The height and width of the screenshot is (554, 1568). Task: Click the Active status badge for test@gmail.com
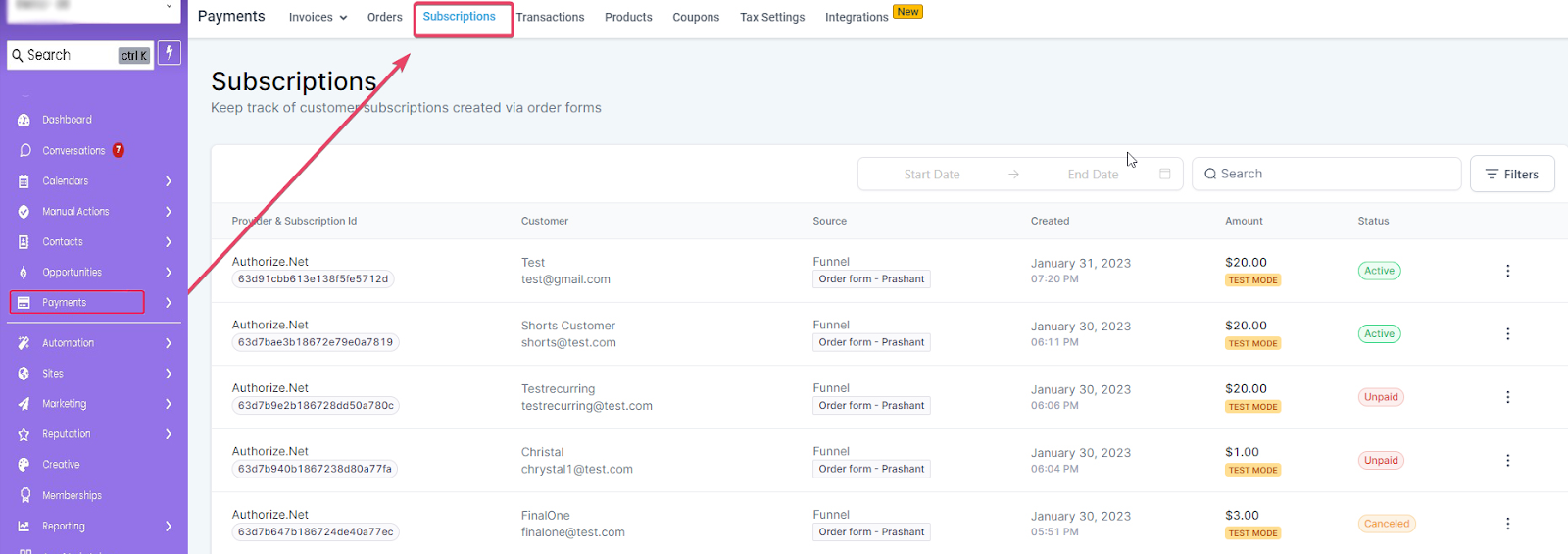pos(1379,271)
